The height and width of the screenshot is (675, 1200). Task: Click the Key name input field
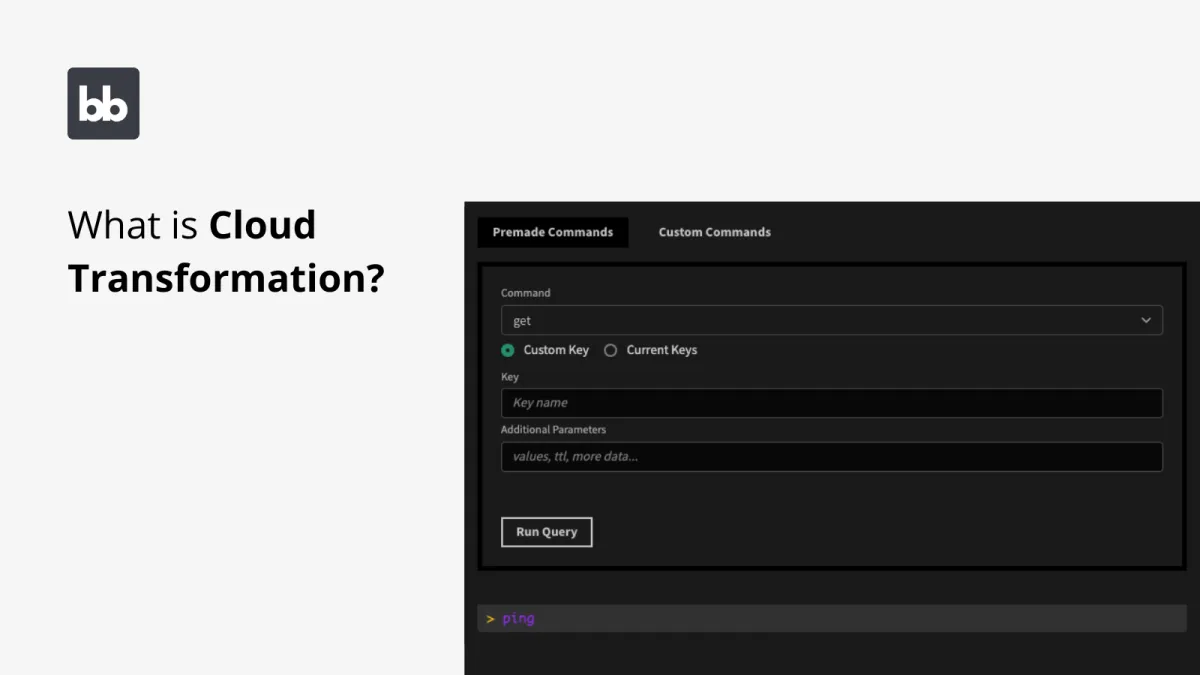pos(831,403)
